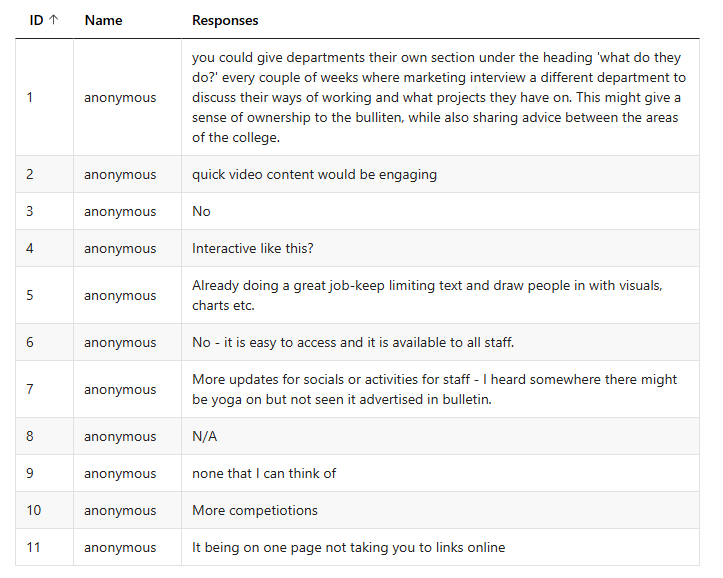Viewport: 723px width, 578px height.
Task: Click the anonymous name in row 11
Action: 120,547
